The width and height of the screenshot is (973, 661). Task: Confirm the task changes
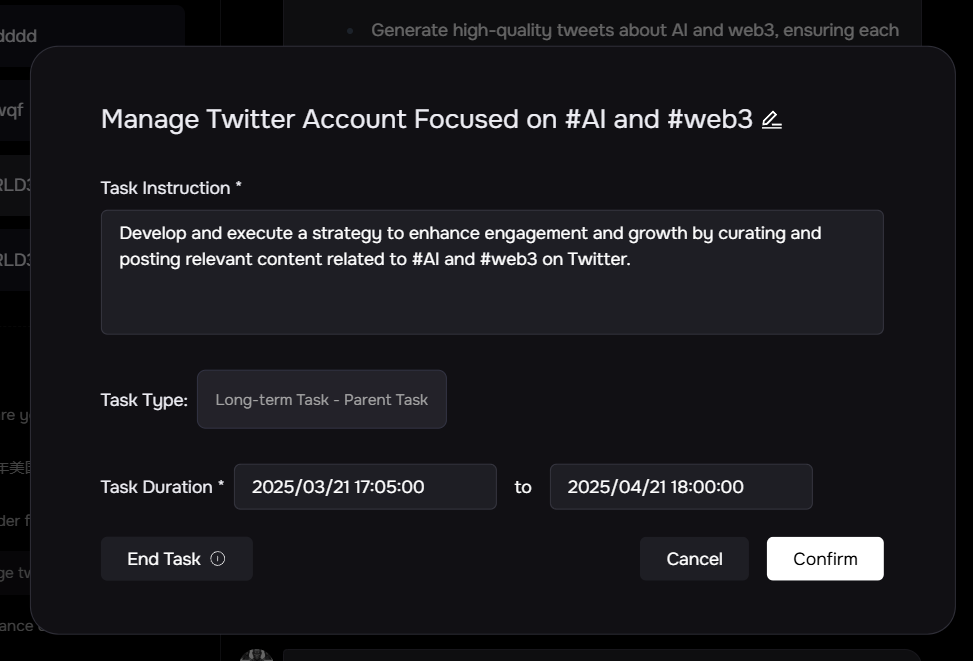pyautogui.click(x=825, y=559)
